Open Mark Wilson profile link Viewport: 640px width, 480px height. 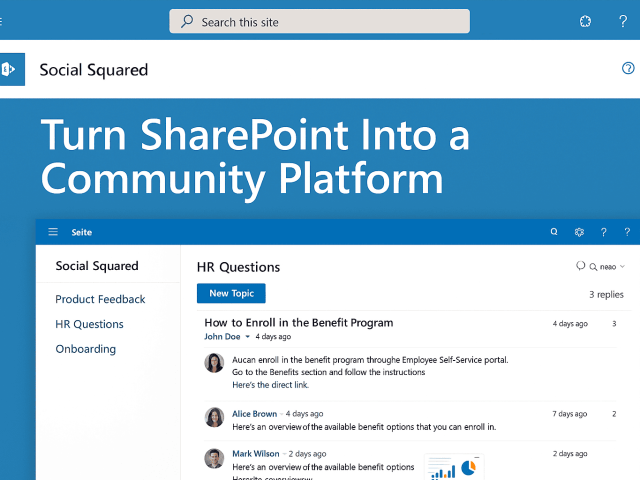coord(256,454)
